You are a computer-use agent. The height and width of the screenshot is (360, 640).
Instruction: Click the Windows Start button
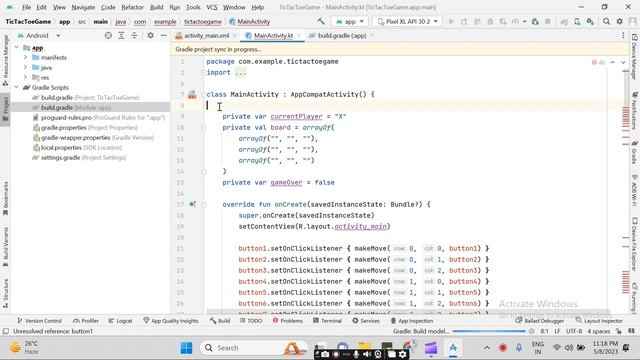[187, 348]
